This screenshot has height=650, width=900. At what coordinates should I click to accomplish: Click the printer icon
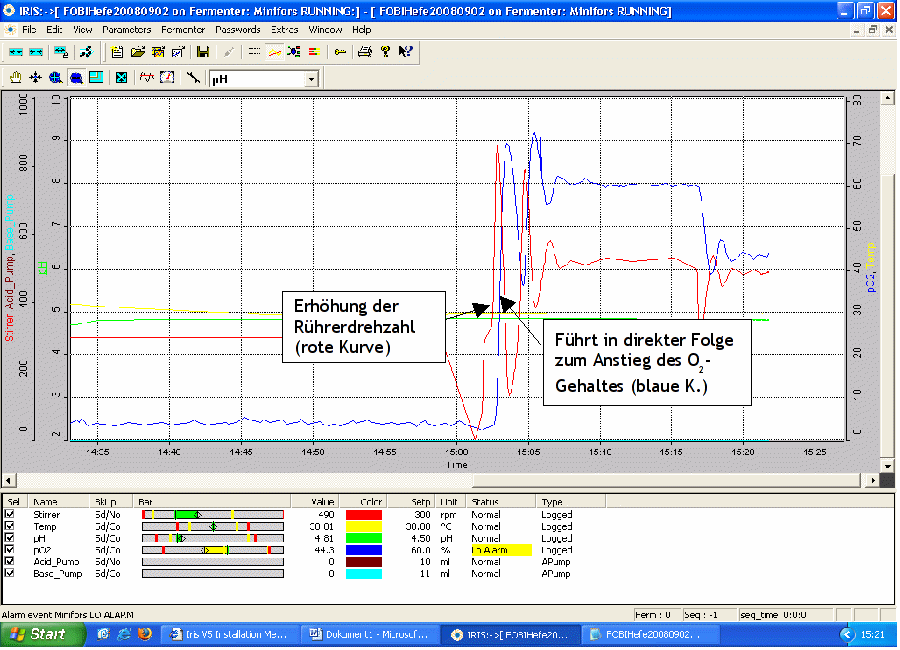pos(364,52)
